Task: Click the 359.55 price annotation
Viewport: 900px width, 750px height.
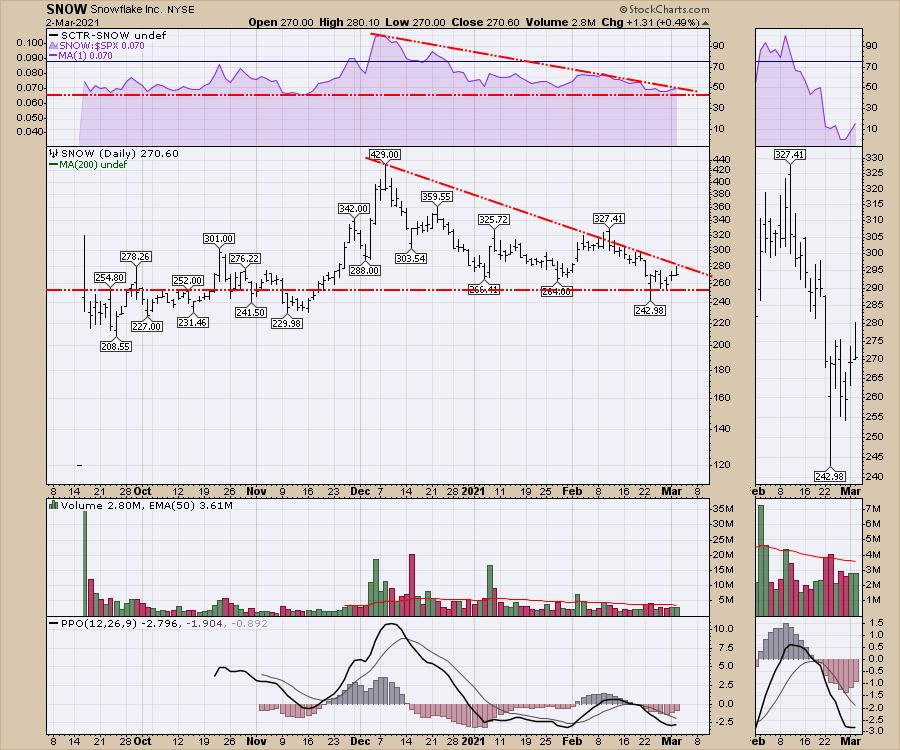Action: pos(437,197)
